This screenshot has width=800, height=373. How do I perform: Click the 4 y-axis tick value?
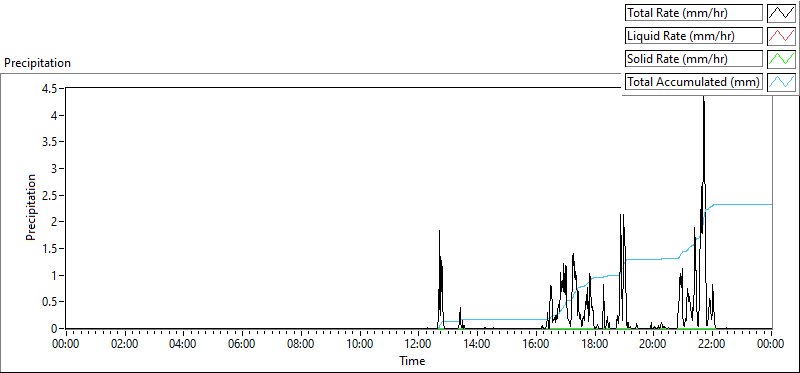click(x=55, y=115)
